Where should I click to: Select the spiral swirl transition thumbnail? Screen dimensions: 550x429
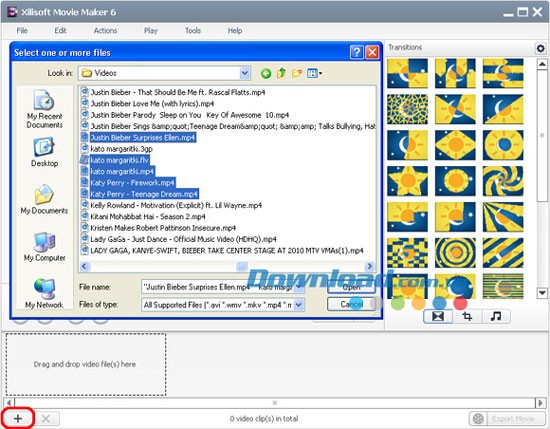click(x=503, y=181)
